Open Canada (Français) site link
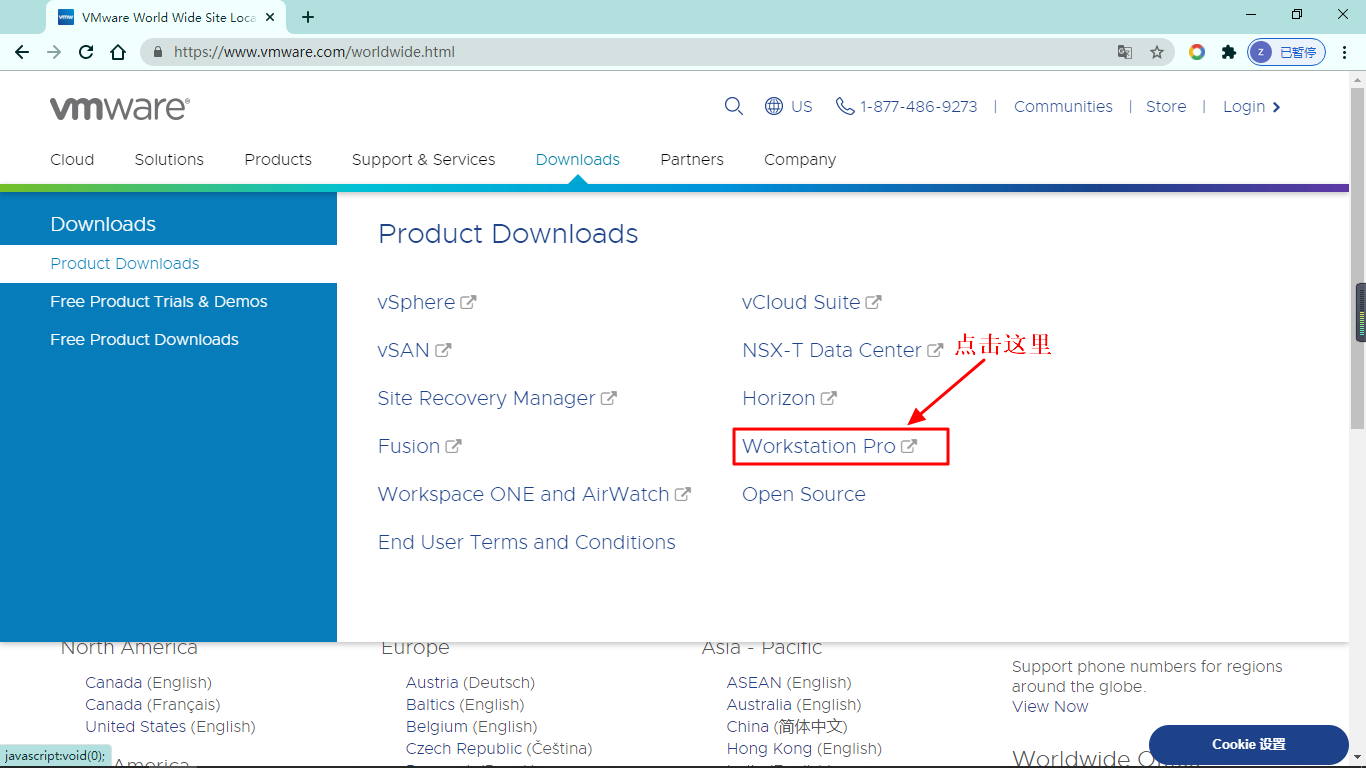This screenshot has height=768, width=1366. click(153, 705)
